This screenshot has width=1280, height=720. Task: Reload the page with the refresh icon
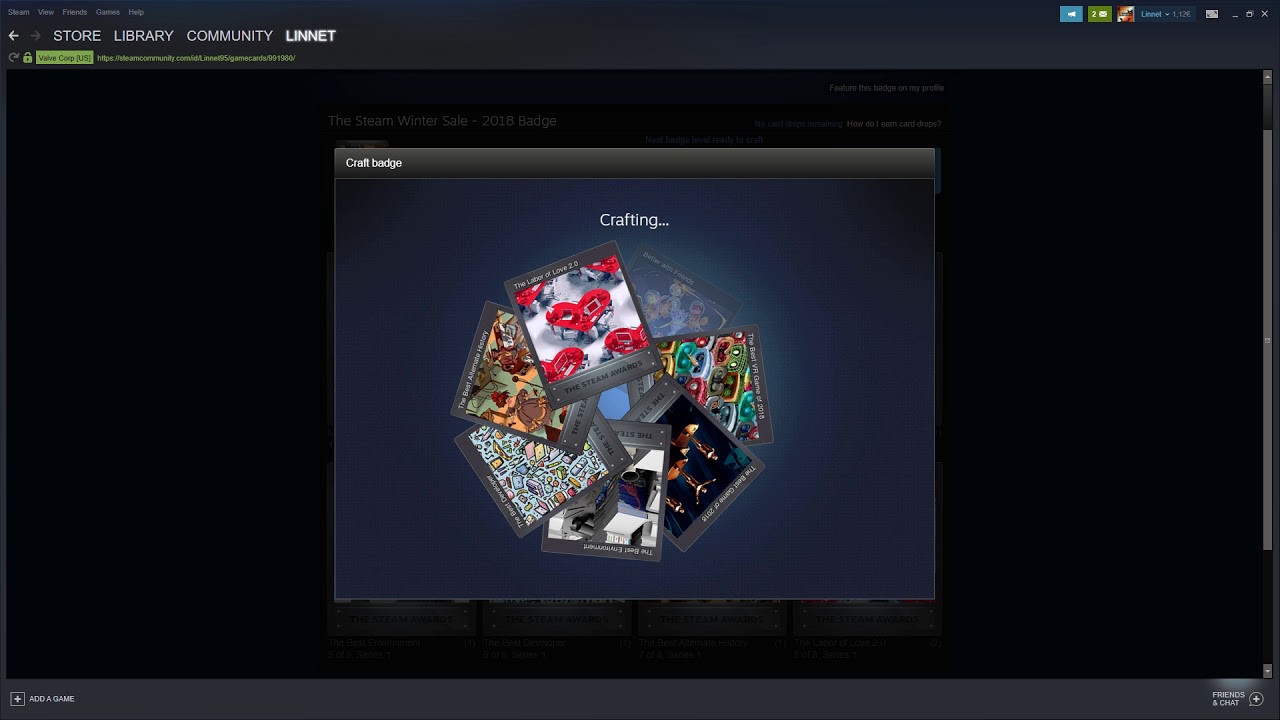point(13,58)
